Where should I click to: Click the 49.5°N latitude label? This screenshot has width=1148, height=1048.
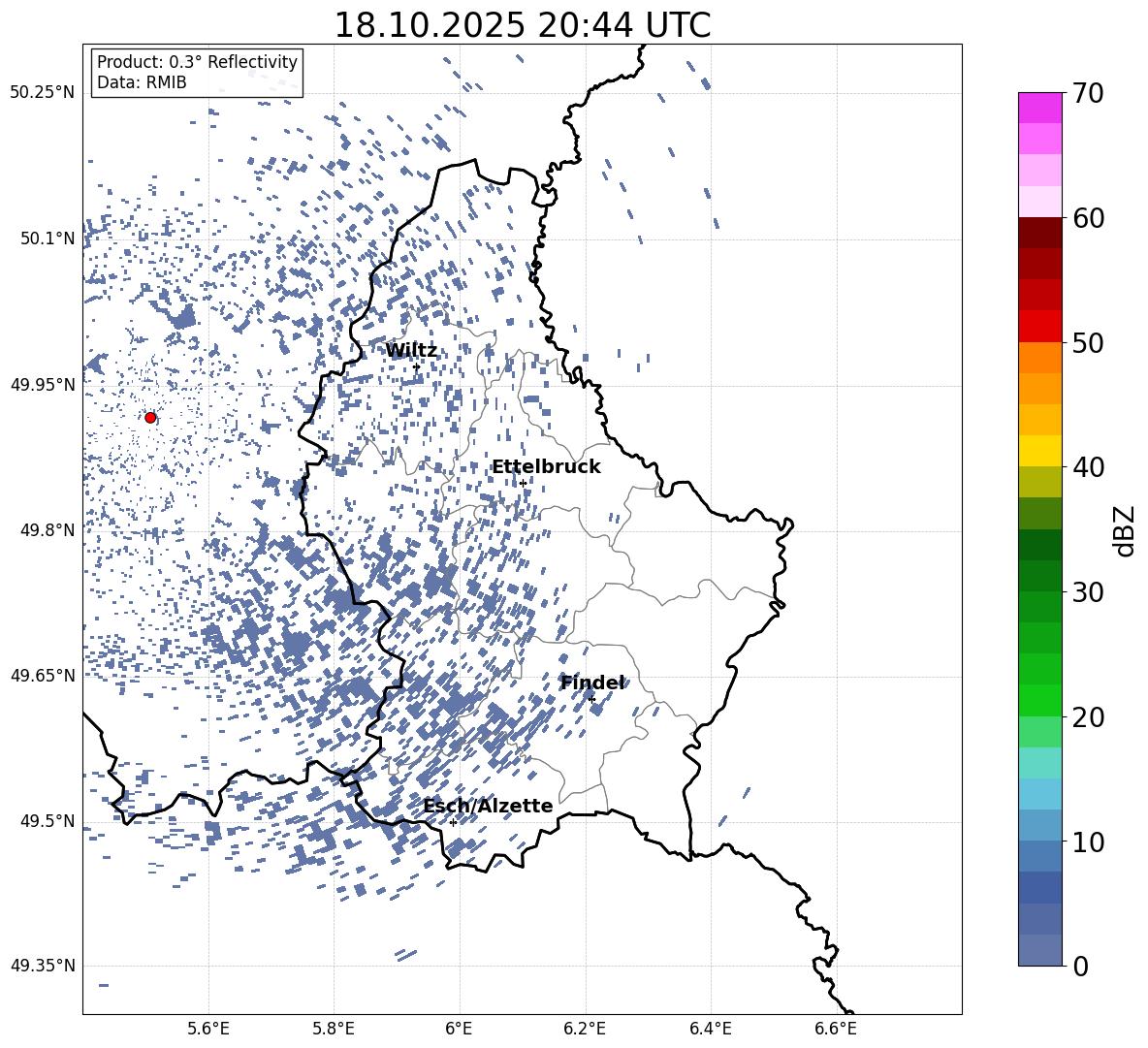point(48,821)
